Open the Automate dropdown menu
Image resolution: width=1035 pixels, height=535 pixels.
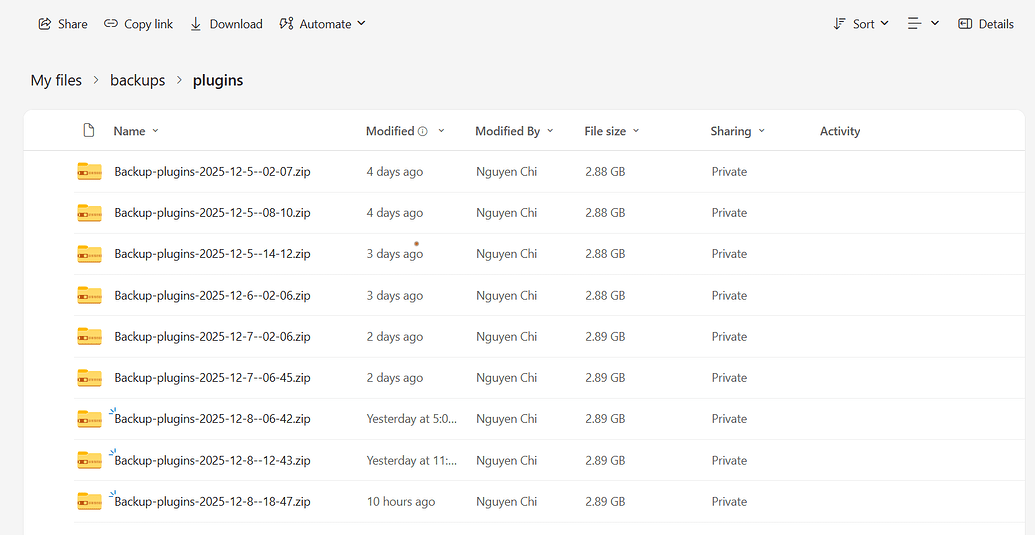click(322, 24)
